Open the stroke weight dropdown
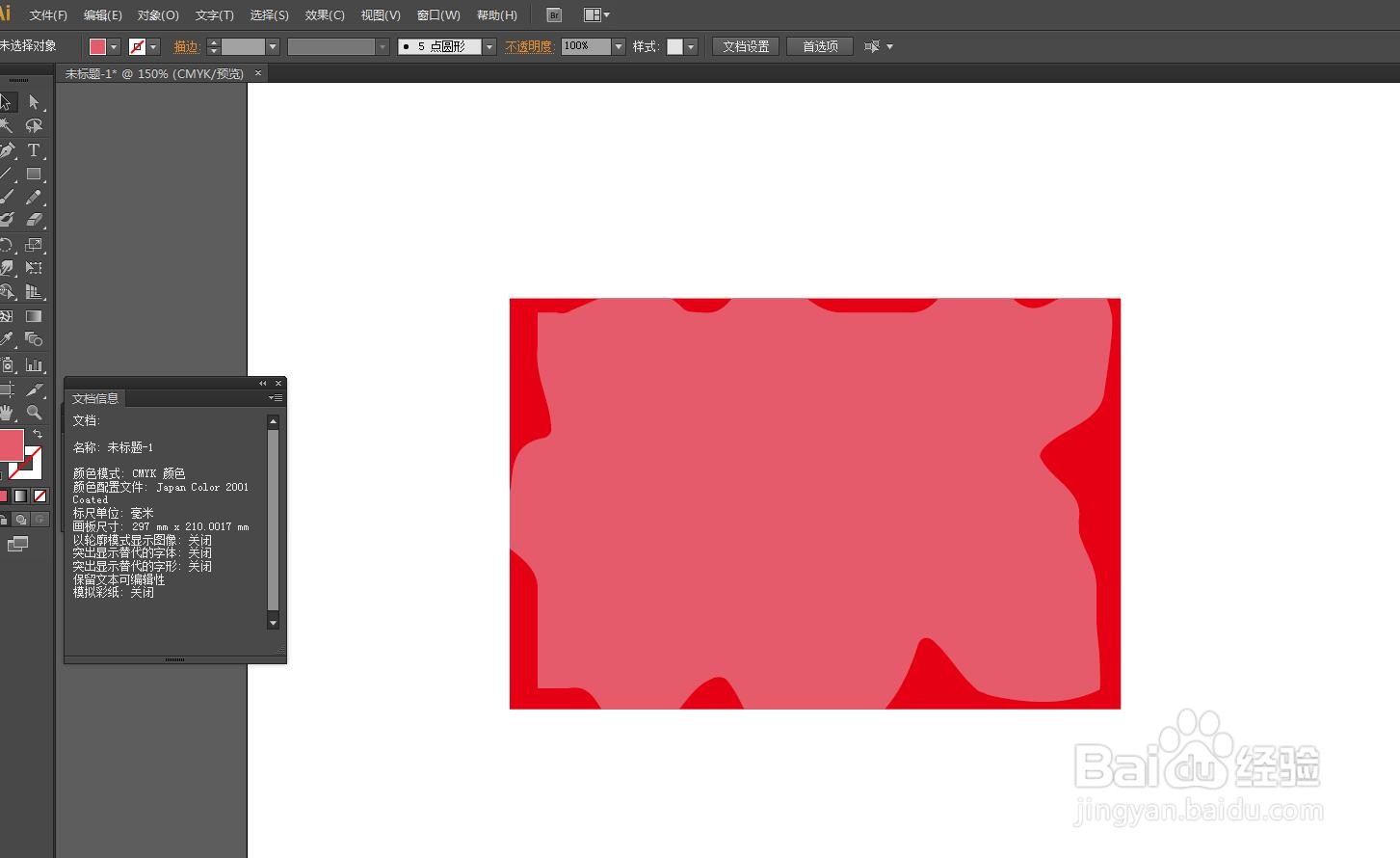The width and height of the screenshot is (1400, 858). tap(273, 46)
